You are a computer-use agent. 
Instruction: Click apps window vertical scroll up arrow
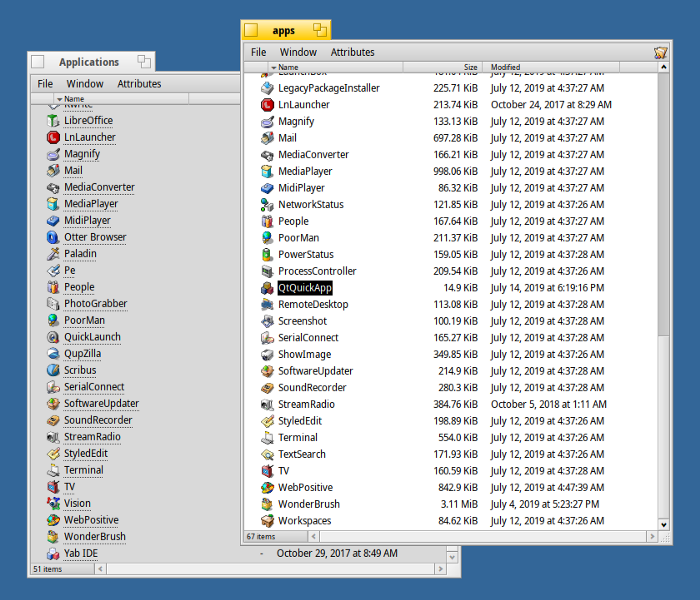[664, 67]
